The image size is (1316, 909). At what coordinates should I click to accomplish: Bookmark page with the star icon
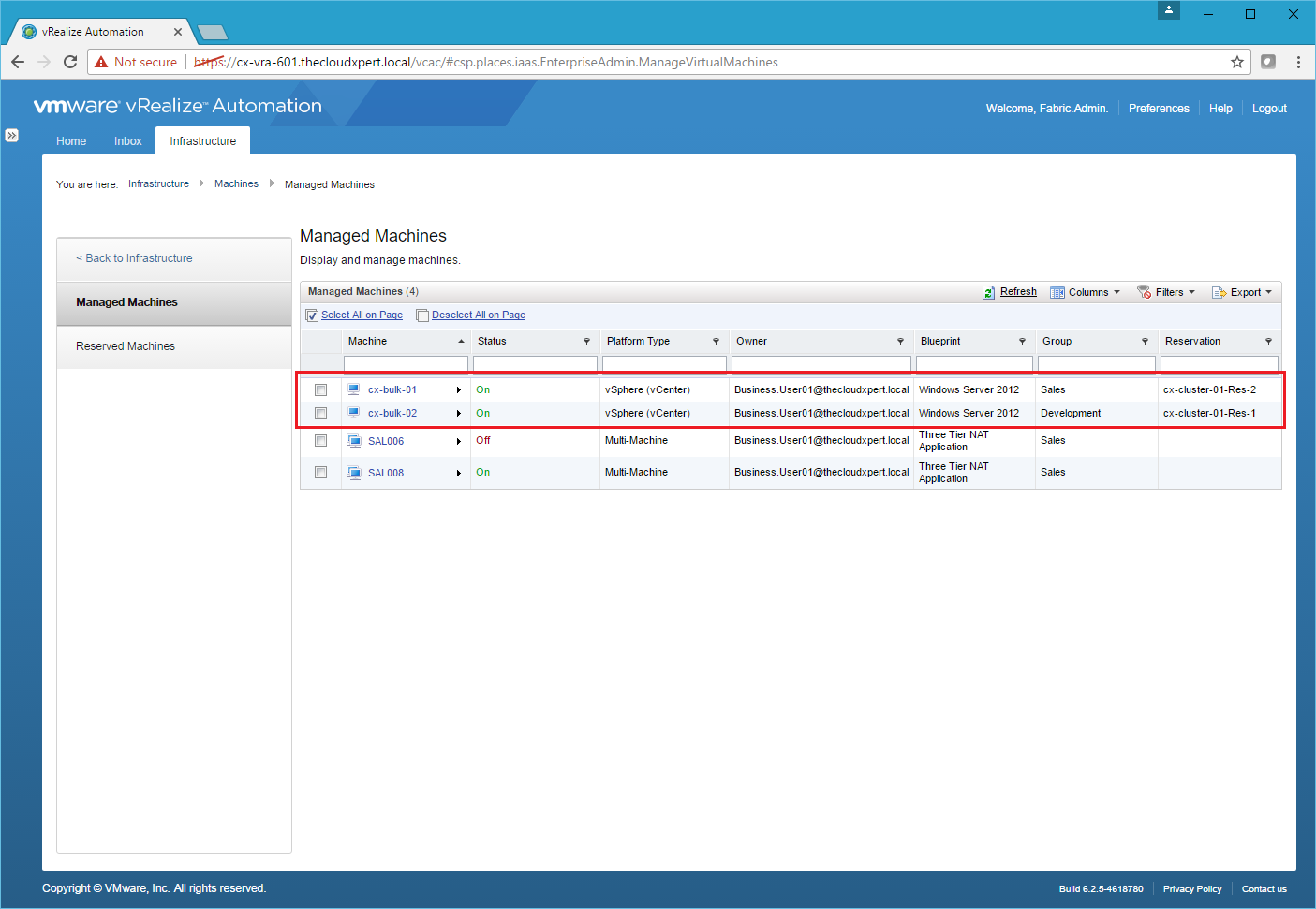(1236, 62)
